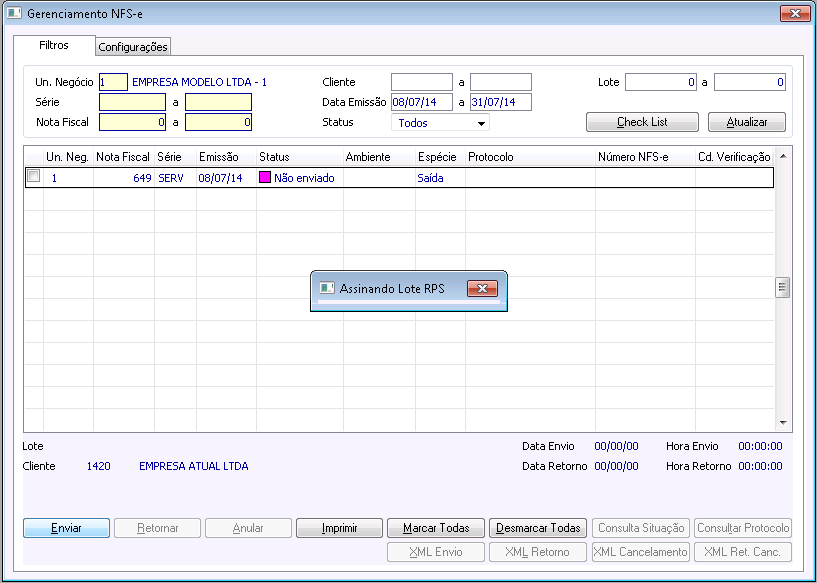Click the client code 1420

click(98, 466)
